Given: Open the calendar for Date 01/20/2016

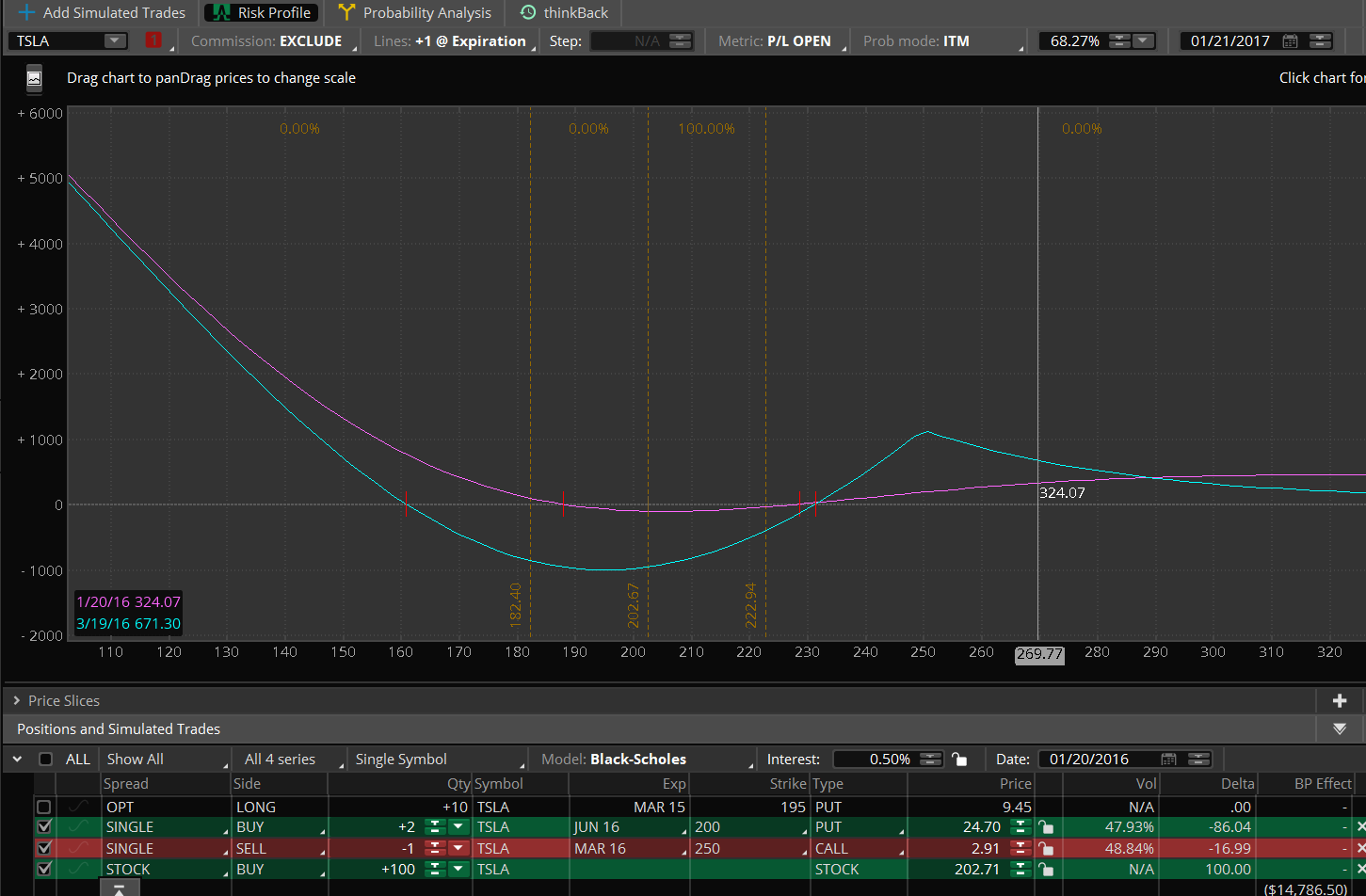Looking at the screenshot, I should [1169, 760].
